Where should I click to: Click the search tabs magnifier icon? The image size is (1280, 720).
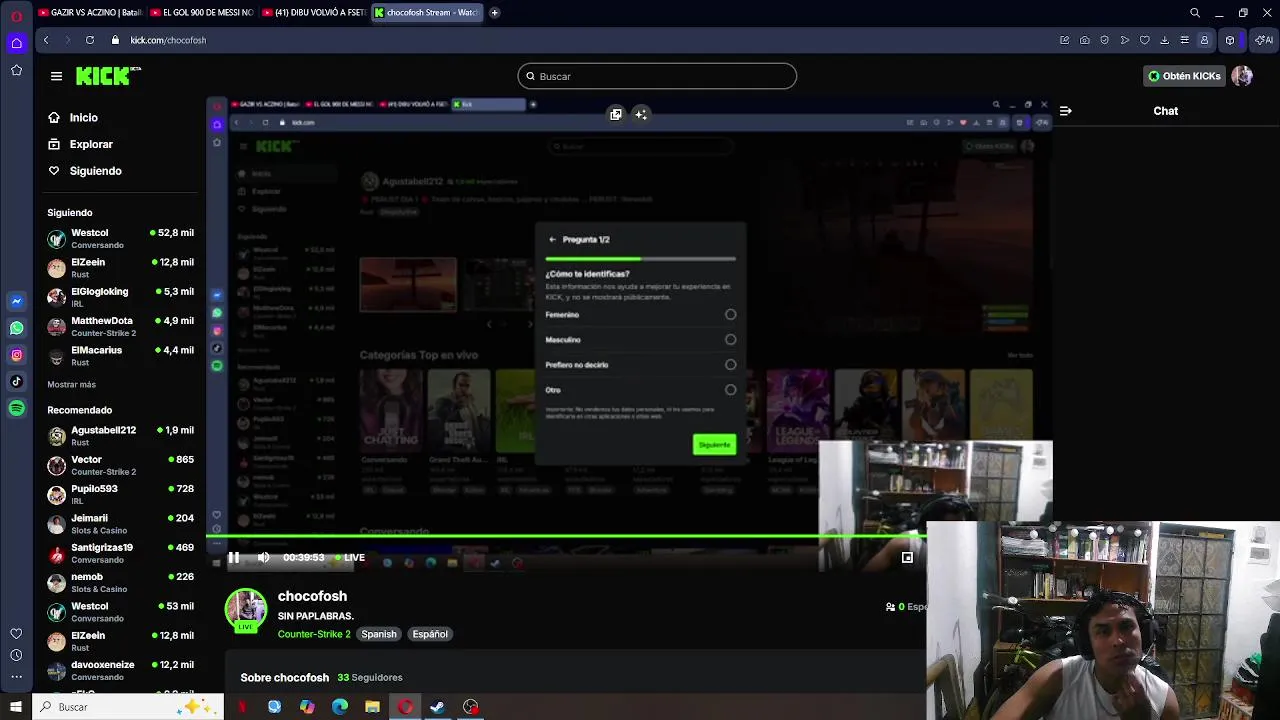[x=1195, y=13]
